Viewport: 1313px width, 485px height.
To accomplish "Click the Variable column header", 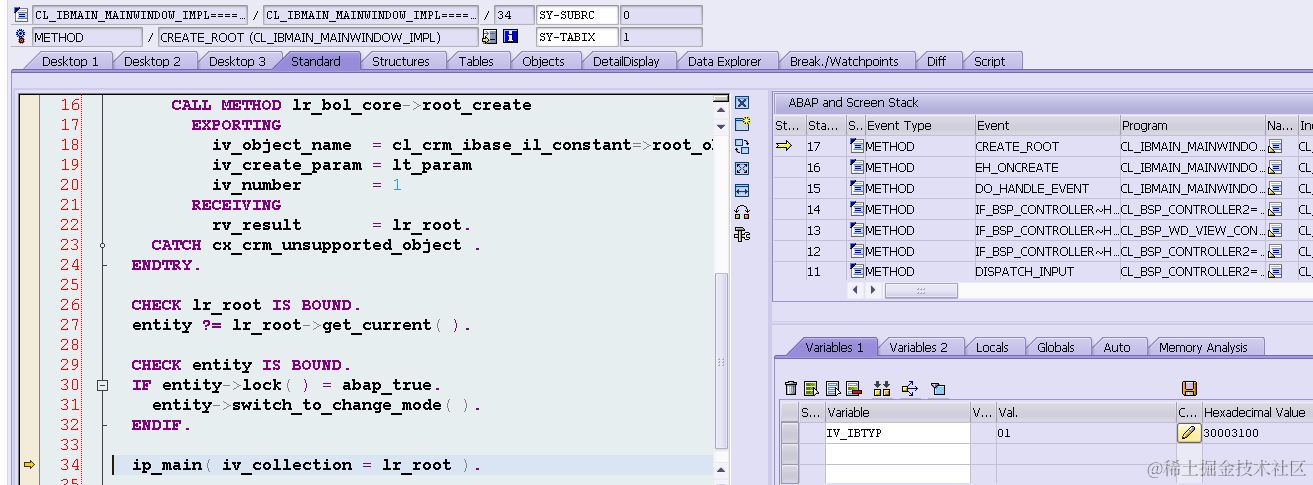I will (897, 412).
